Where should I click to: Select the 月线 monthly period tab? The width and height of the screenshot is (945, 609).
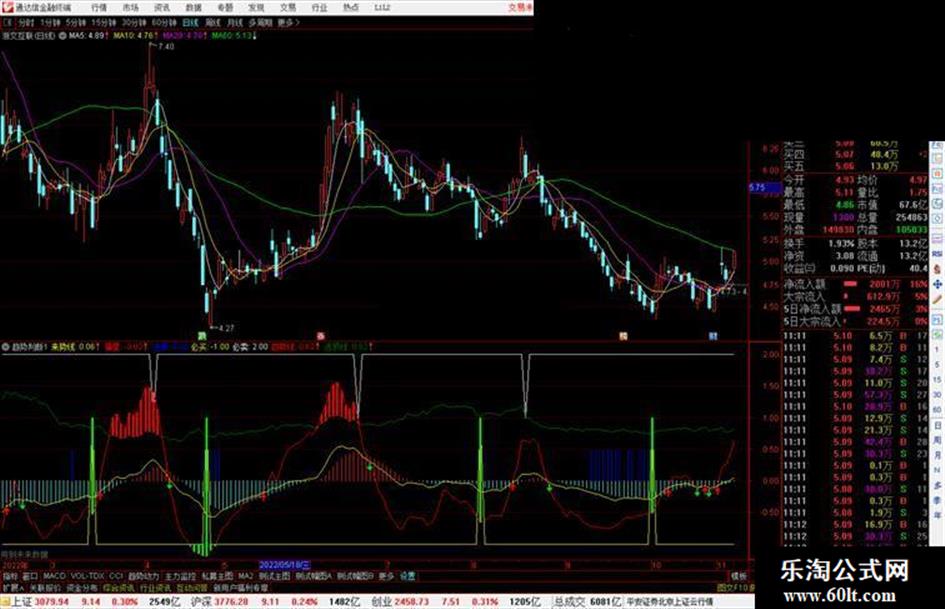tap(234, 23)
